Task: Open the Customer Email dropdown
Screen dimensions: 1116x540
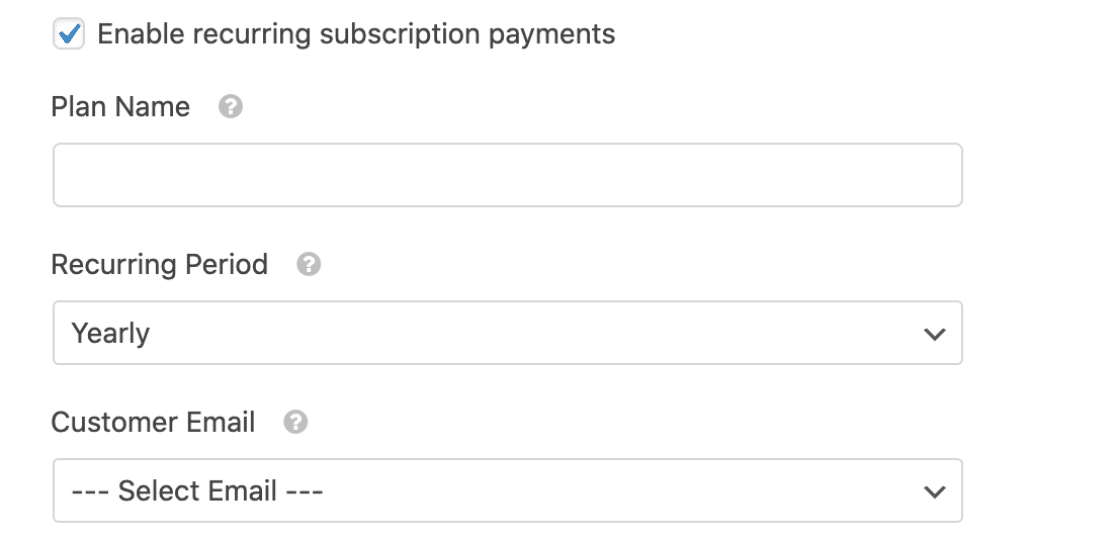Action: click(507, 491)
